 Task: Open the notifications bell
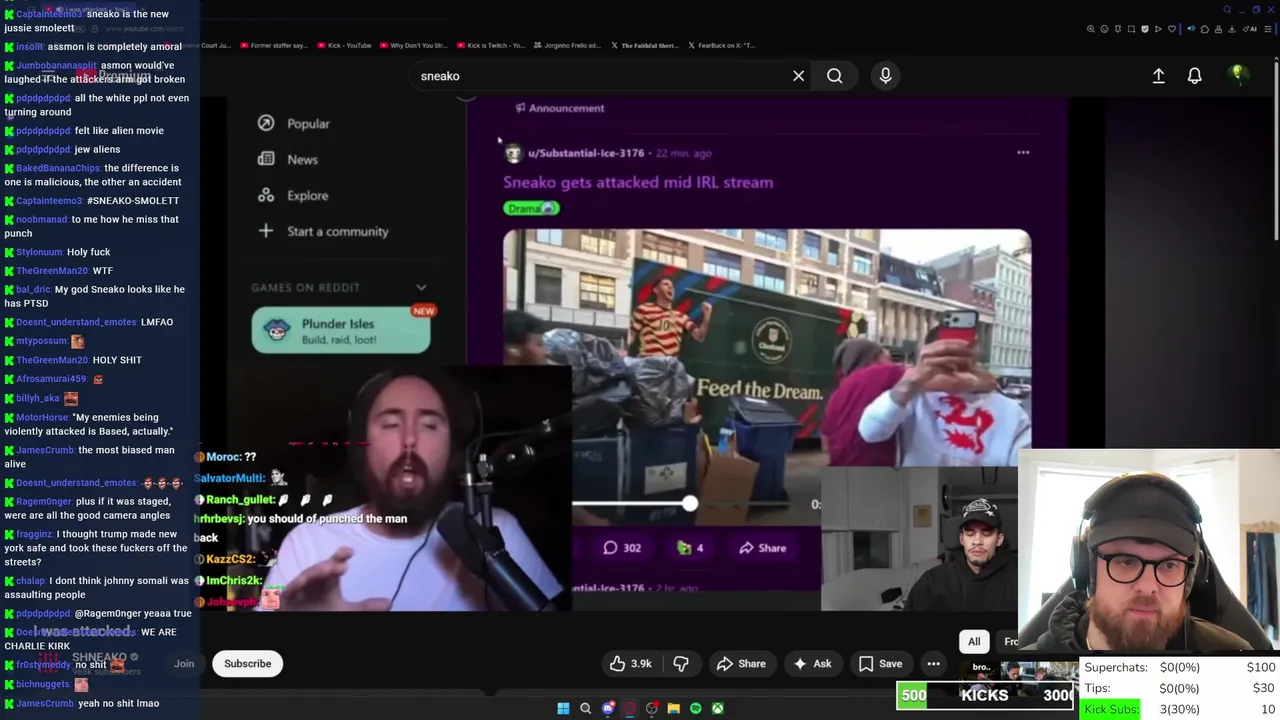click(1194, 76)
